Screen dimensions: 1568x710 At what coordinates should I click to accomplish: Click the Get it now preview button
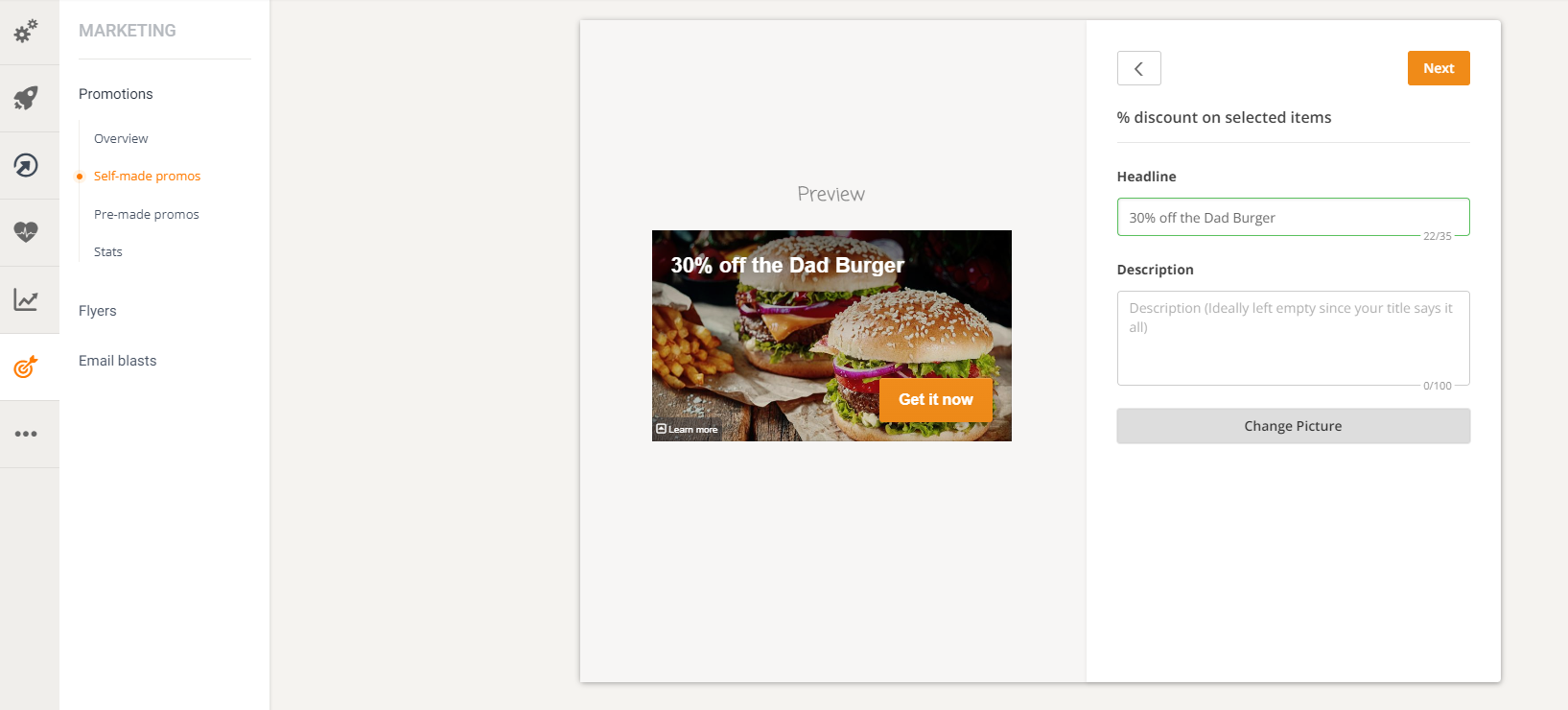coord(935,399)
